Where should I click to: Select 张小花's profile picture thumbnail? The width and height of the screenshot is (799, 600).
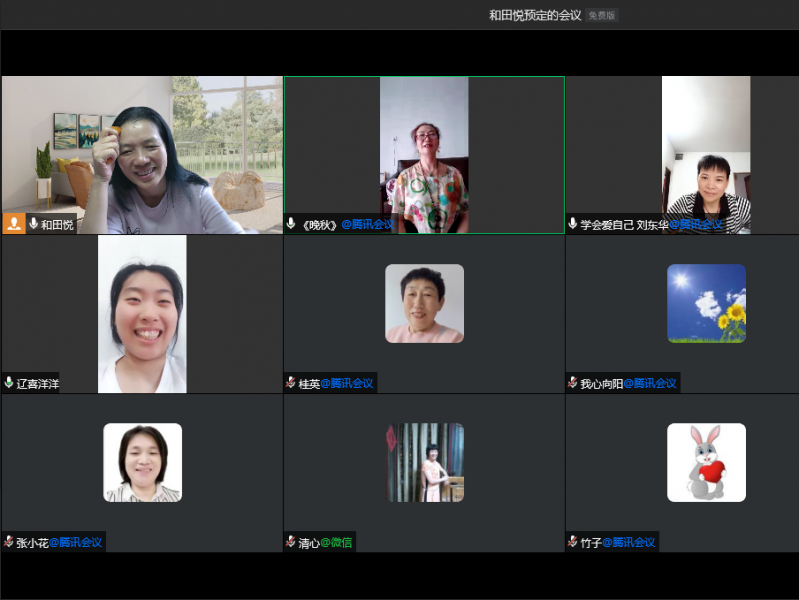pyautogui.click(x=142, y=462)
